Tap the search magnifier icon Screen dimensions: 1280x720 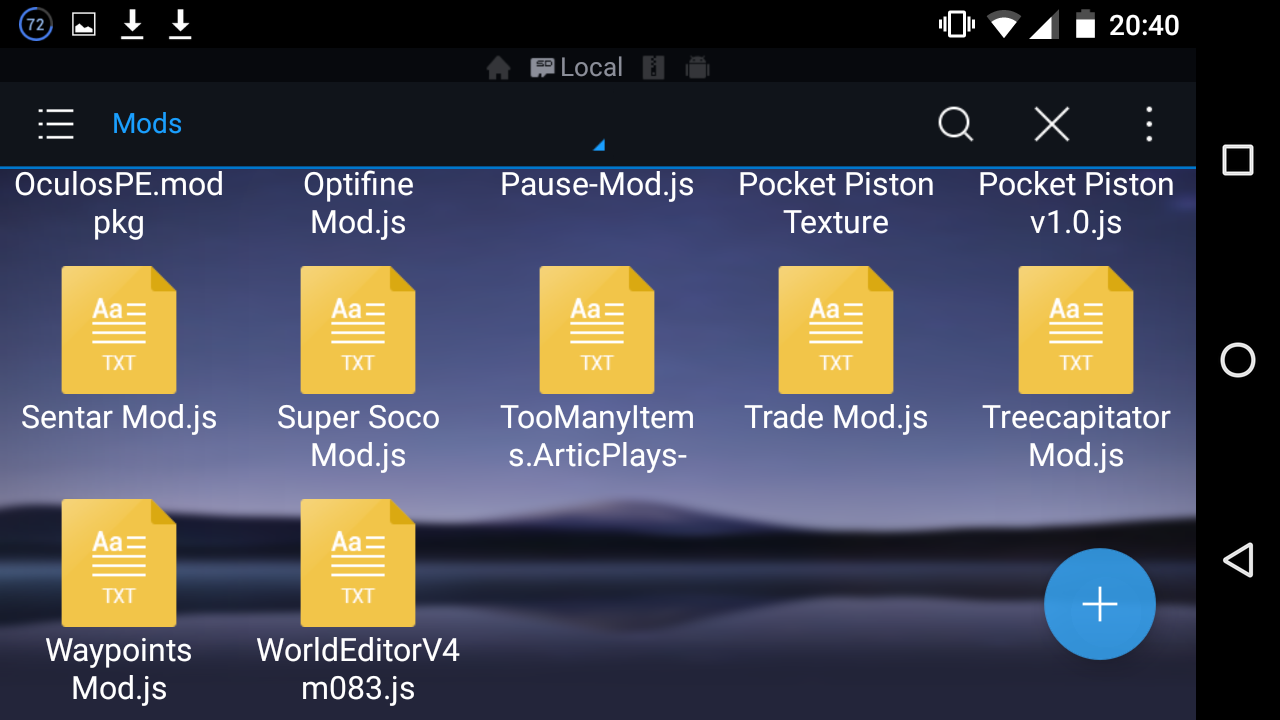(956, 124)
